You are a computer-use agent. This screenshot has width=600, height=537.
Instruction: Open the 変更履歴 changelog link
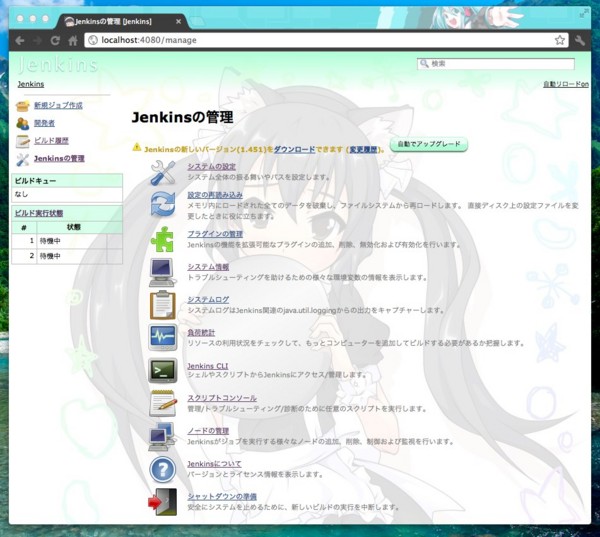[x=363, y=150]
